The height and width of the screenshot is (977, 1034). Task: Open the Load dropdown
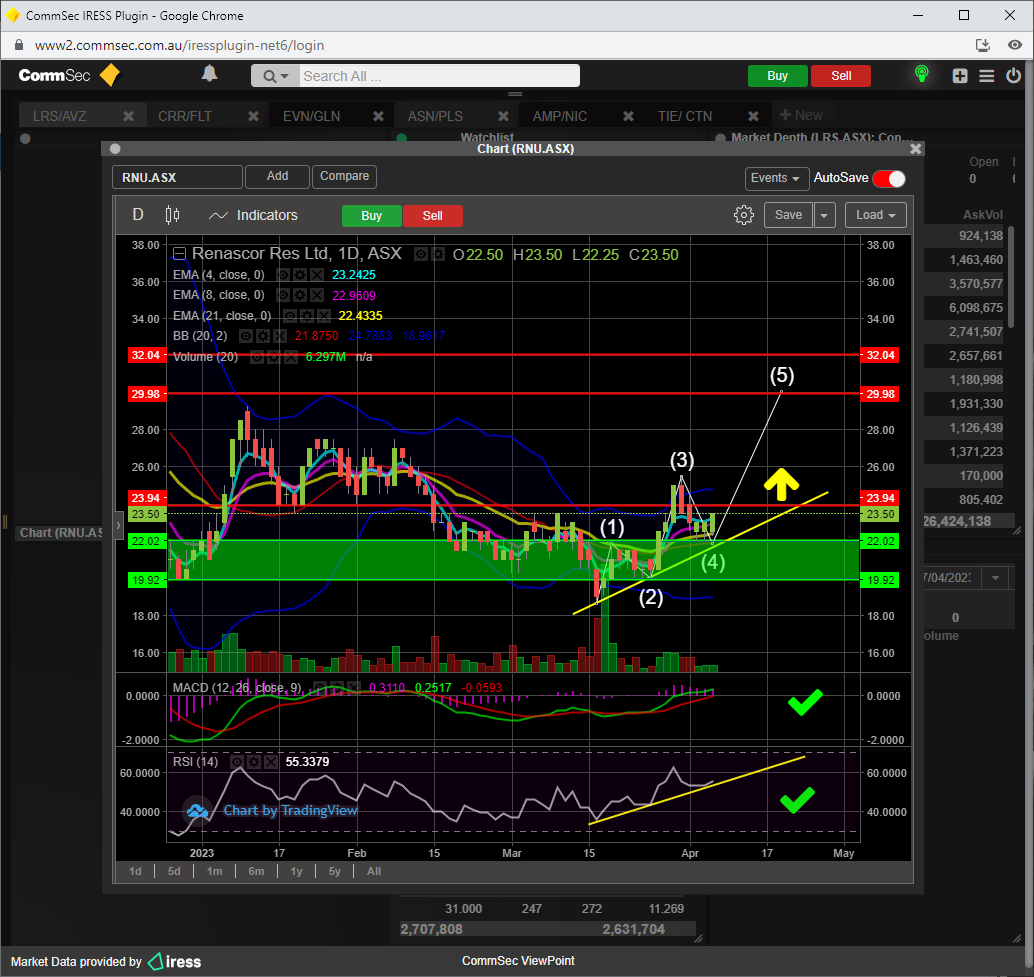pos(876,215)
